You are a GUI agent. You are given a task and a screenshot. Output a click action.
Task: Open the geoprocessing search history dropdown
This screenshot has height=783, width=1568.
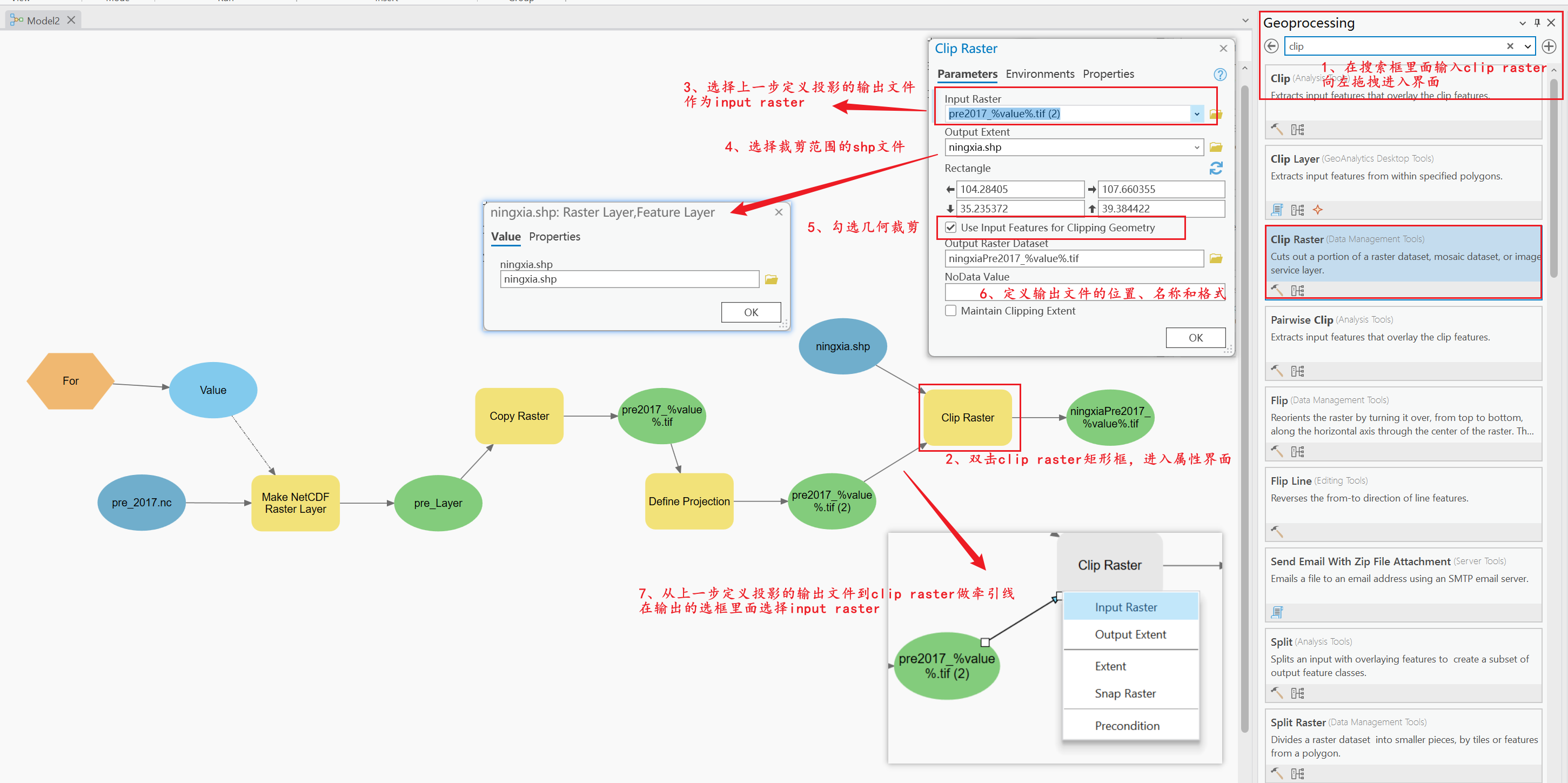coord(1527,46)
